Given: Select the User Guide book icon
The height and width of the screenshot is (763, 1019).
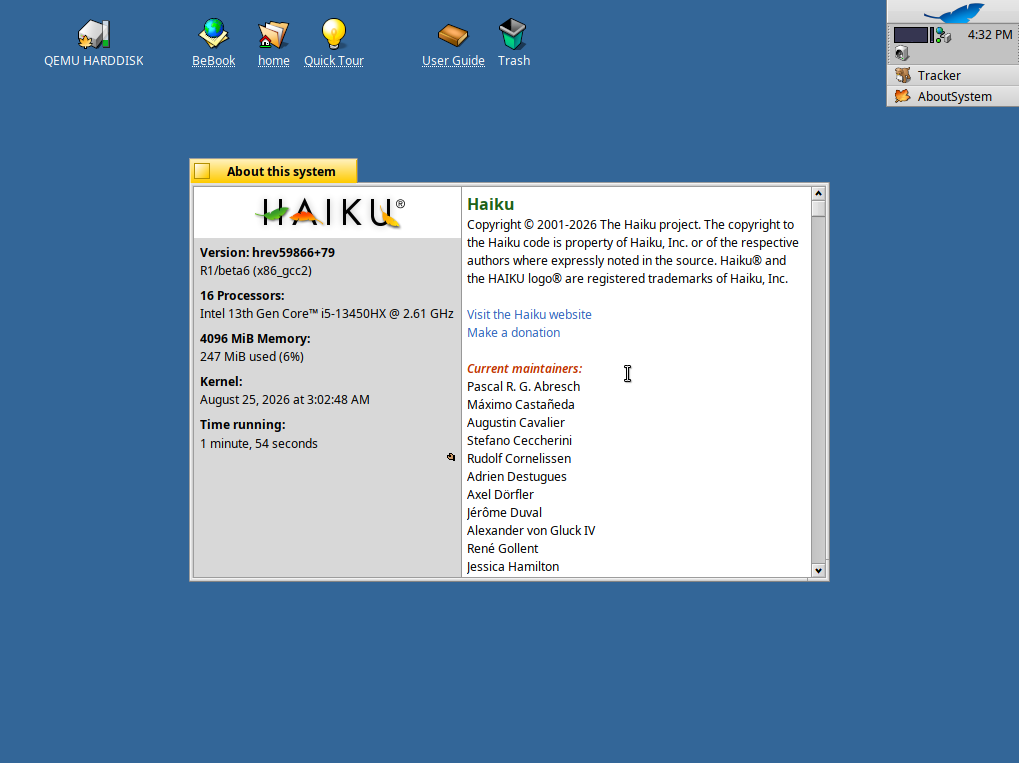Looking at the screenshot, I should click(x=453, y=35).
